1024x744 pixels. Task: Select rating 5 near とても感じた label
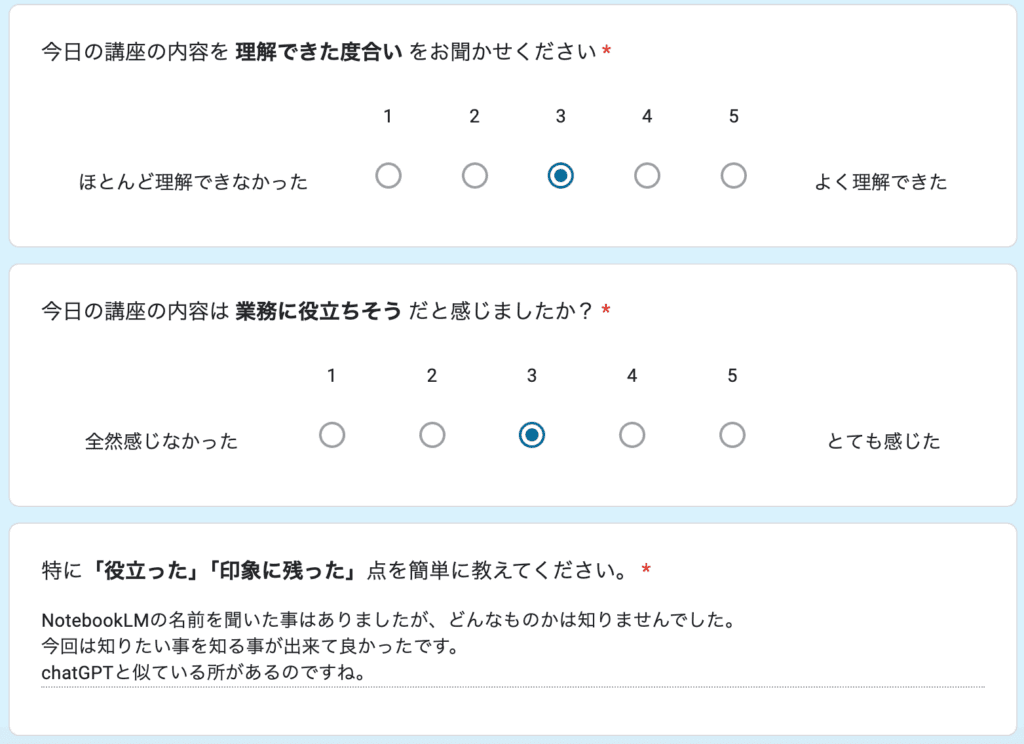click(x=732, y=435)
